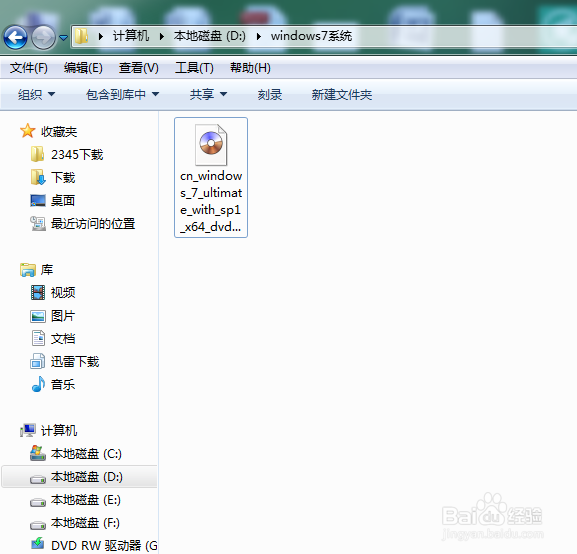Open the 查看(V) menu
This screenshot has width=577, height=554.
tap(138, 68)
